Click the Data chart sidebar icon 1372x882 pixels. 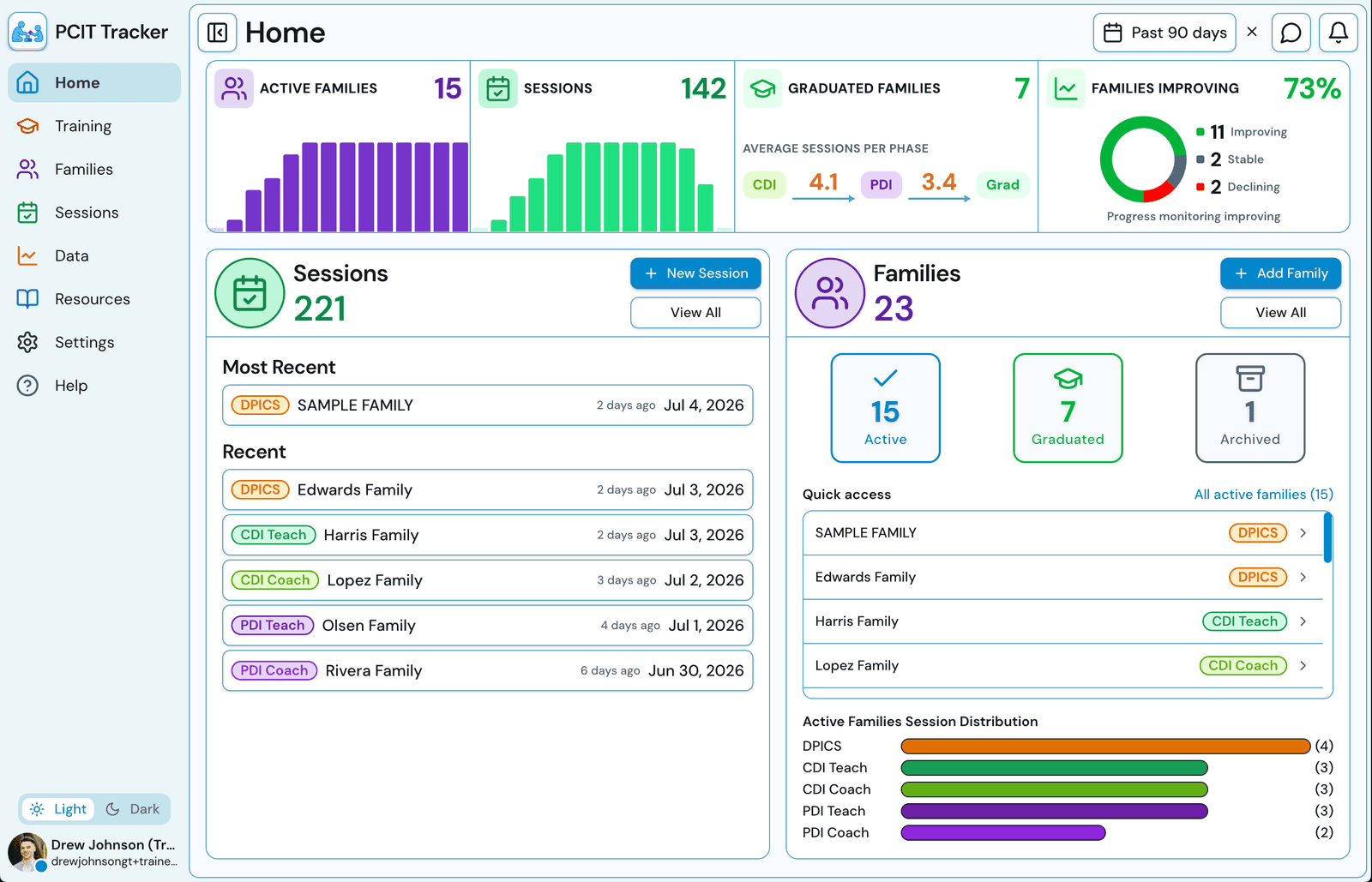click(x=27, y=255)
